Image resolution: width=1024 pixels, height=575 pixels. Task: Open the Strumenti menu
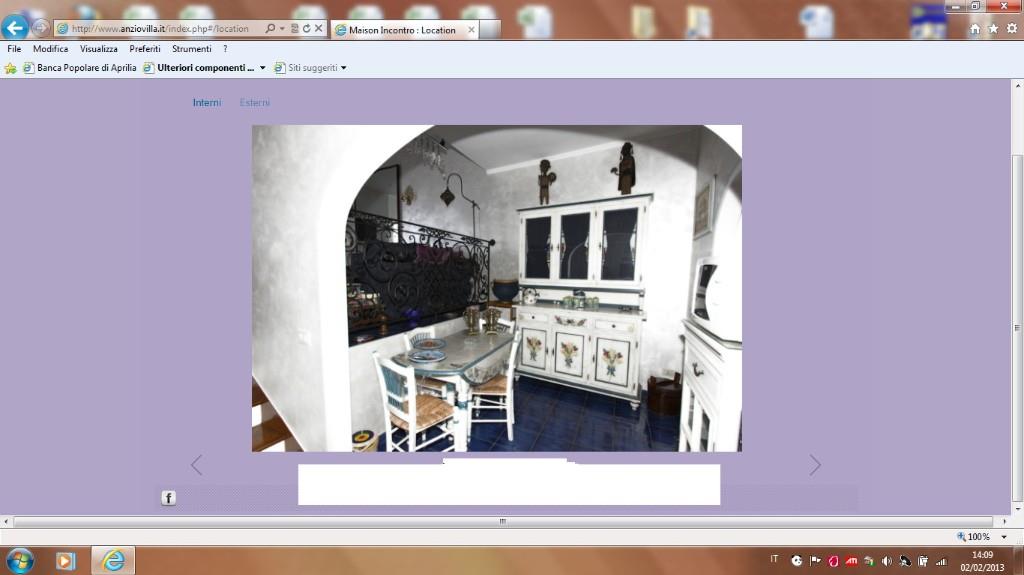(191, 48)
